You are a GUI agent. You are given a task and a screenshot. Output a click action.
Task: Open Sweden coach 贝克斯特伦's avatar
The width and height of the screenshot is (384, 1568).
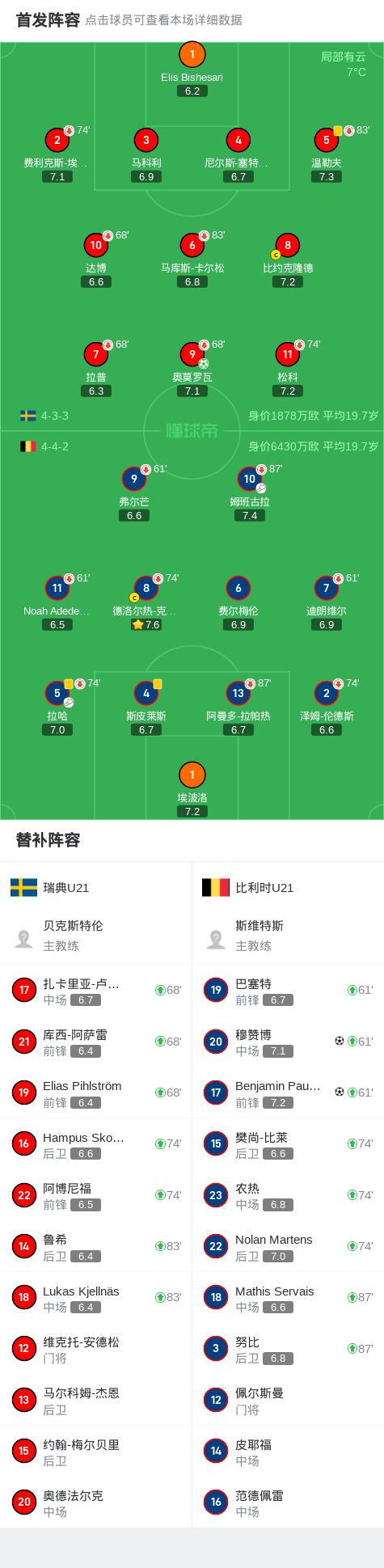(24, 938)
